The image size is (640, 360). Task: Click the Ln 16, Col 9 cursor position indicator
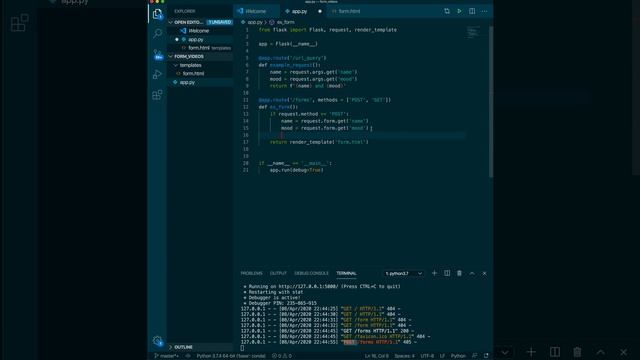(377, 356)
